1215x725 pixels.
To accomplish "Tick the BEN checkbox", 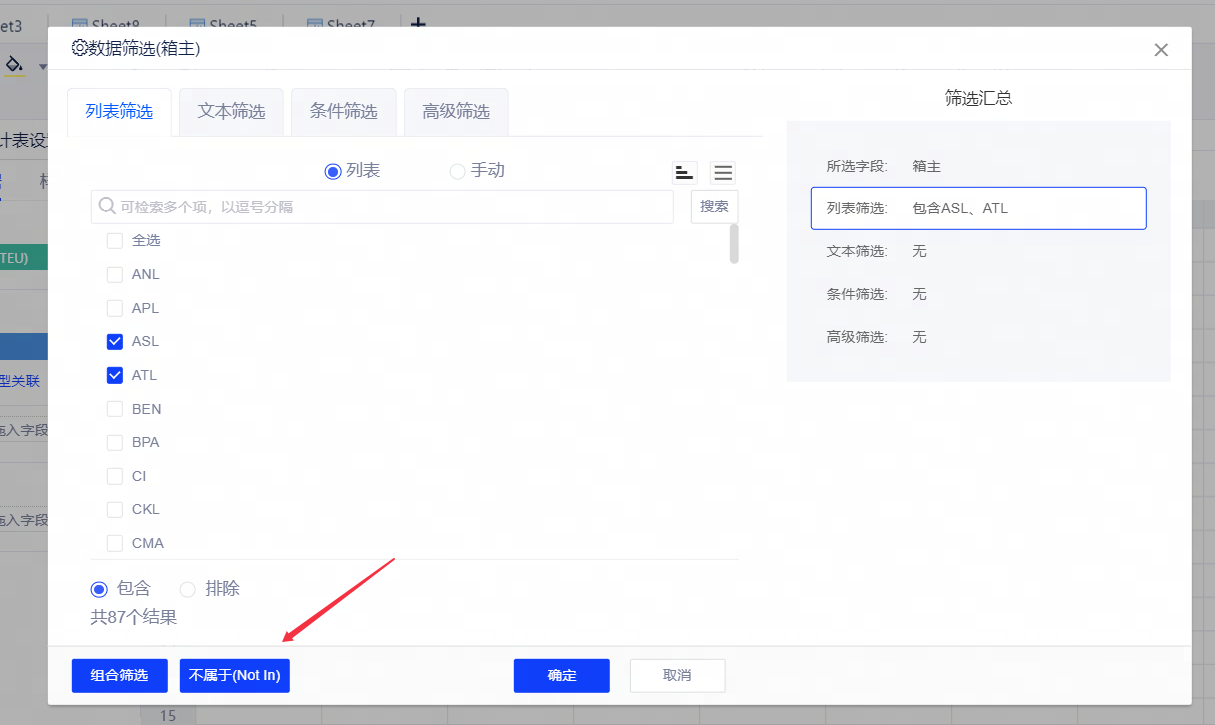I will [115, 409].
